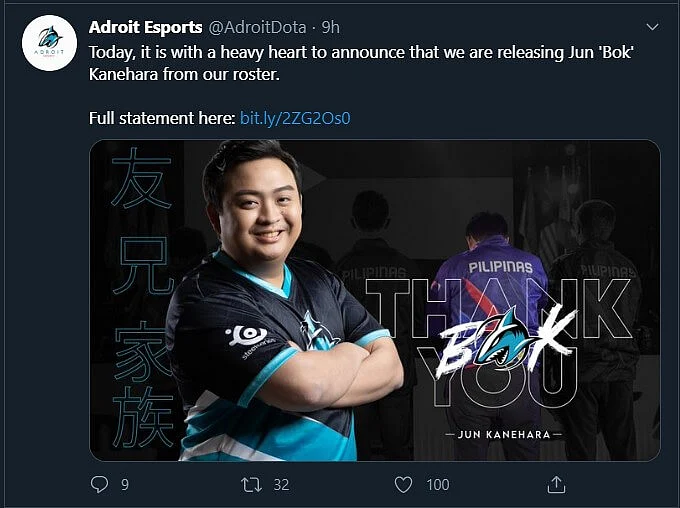Retweet using the retweet arrows icon
Screen dimensions: 680x508
252,485
